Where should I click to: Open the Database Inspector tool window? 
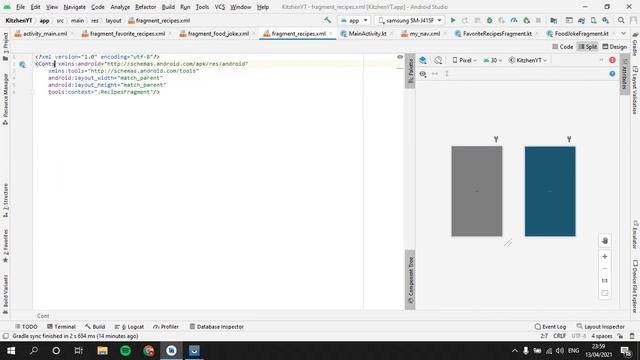(217, 327)
